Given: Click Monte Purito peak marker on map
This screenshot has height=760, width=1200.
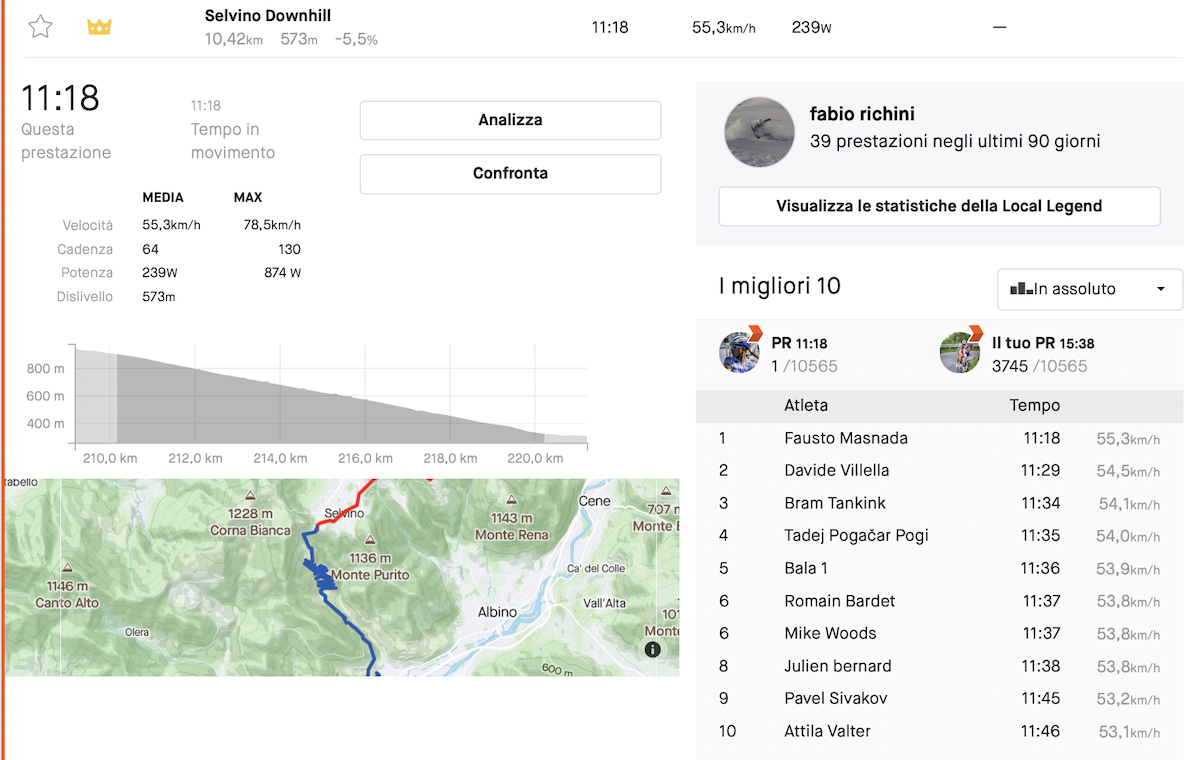Looking at the screenshot, I should pos(370,540).
